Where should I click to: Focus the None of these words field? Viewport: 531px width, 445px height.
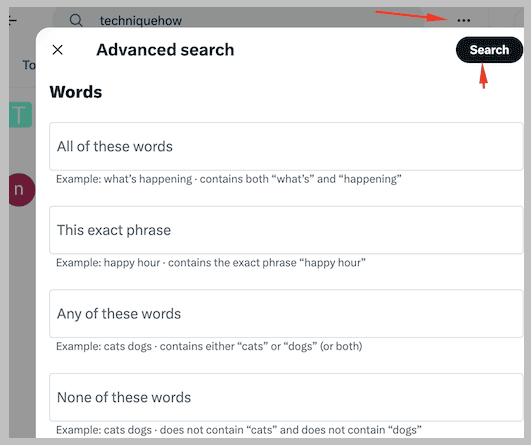pos(286,397)
